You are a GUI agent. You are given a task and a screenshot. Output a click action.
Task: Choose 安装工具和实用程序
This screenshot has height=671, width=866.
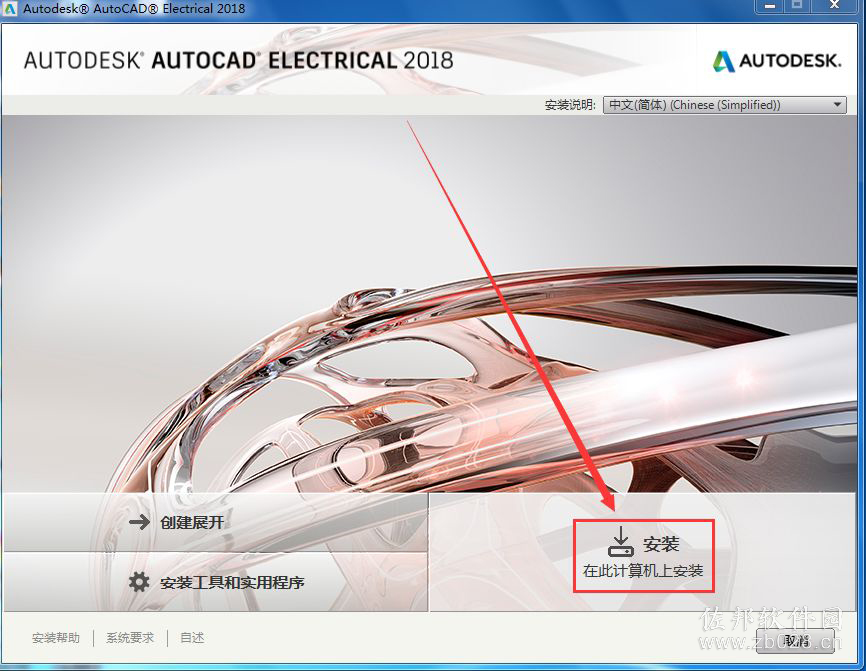click(215, 582)
